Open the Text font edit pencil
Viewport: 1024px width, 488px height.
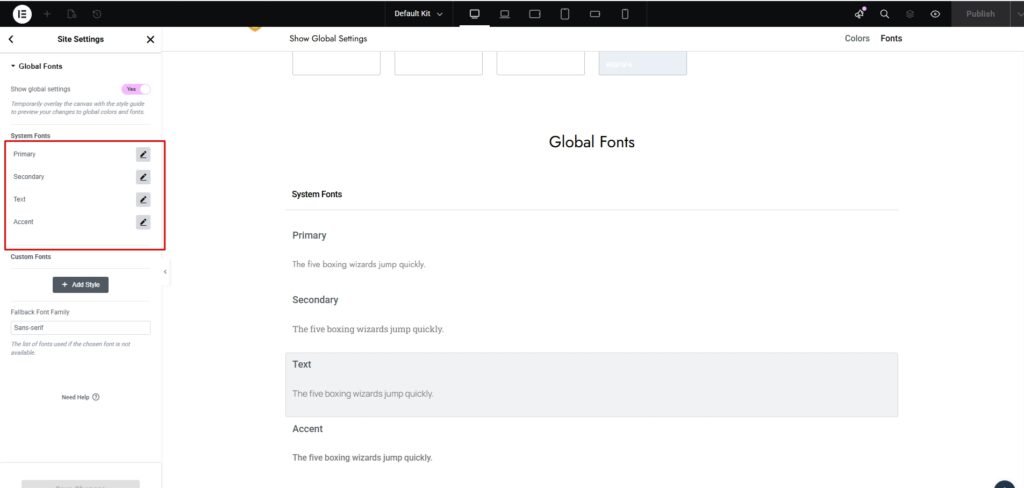143,199
